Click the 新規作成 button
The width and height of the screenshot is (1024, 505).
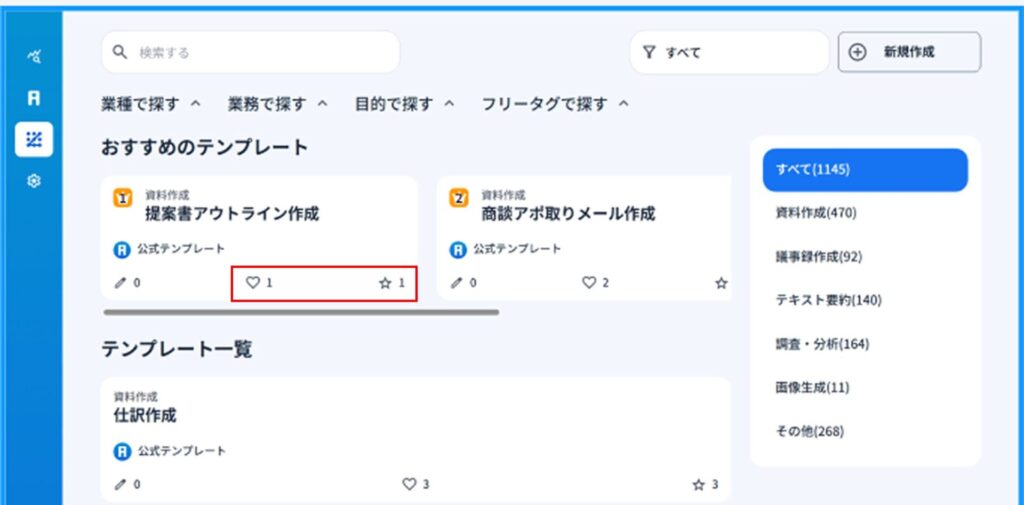[x=909, y=52]
